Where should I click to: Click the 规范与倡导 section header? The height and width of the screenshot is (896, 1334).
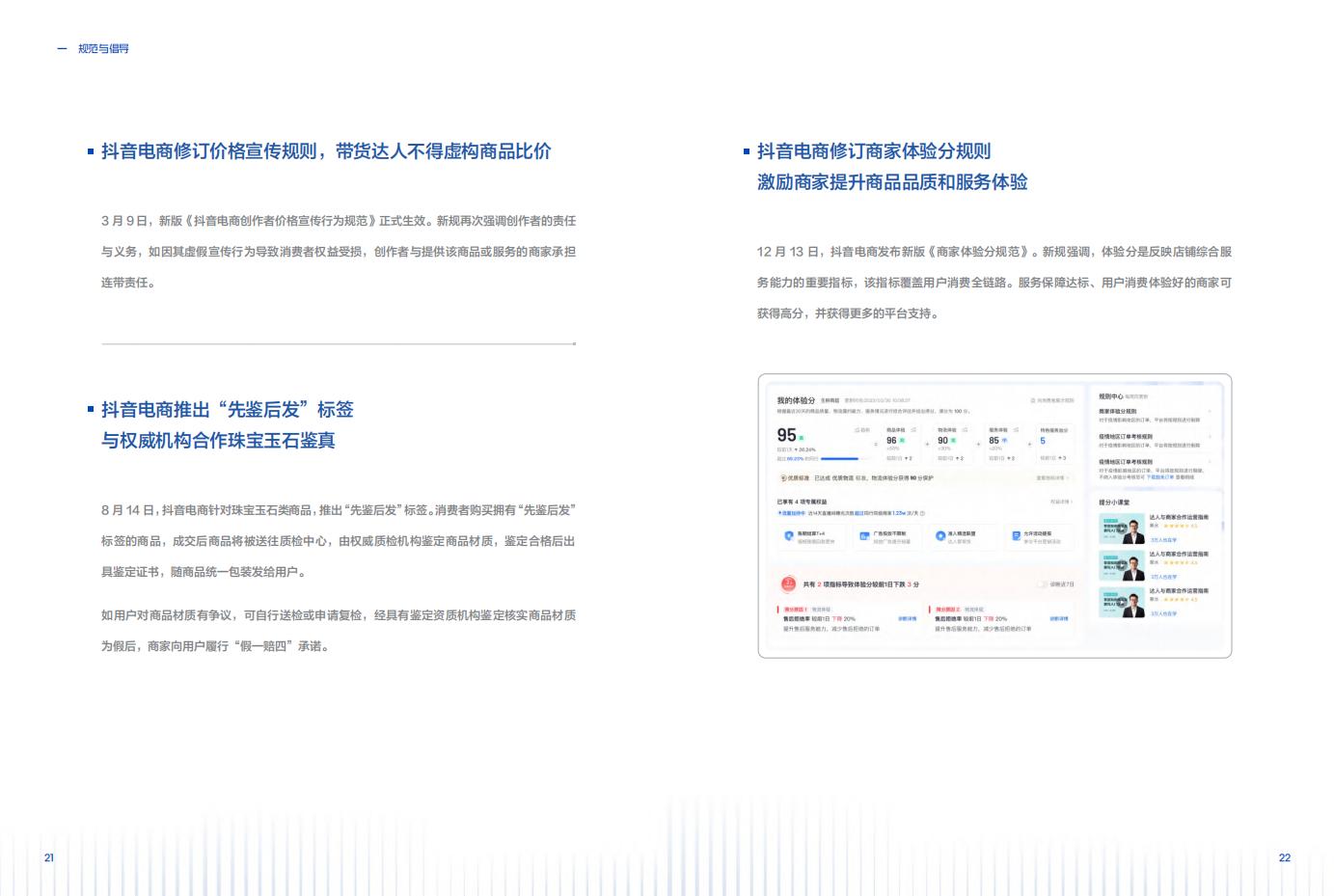[x=103, y=48]
